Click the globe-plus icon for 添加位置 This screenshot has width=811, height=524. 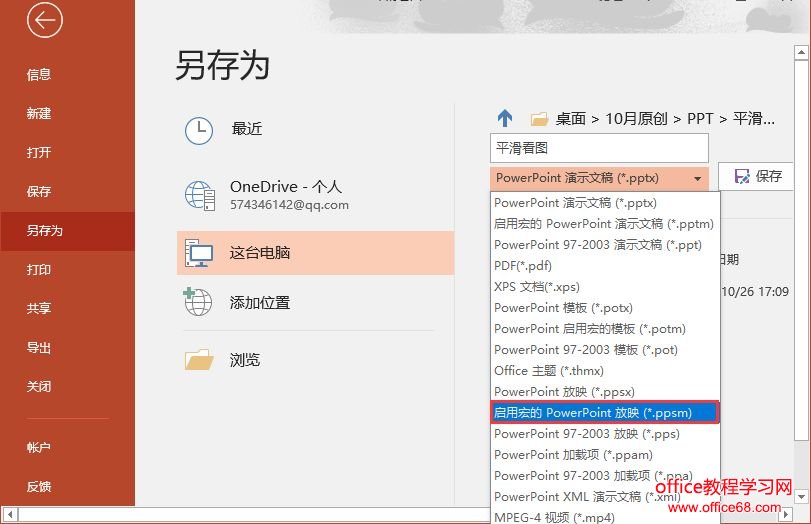coord(198,302)
